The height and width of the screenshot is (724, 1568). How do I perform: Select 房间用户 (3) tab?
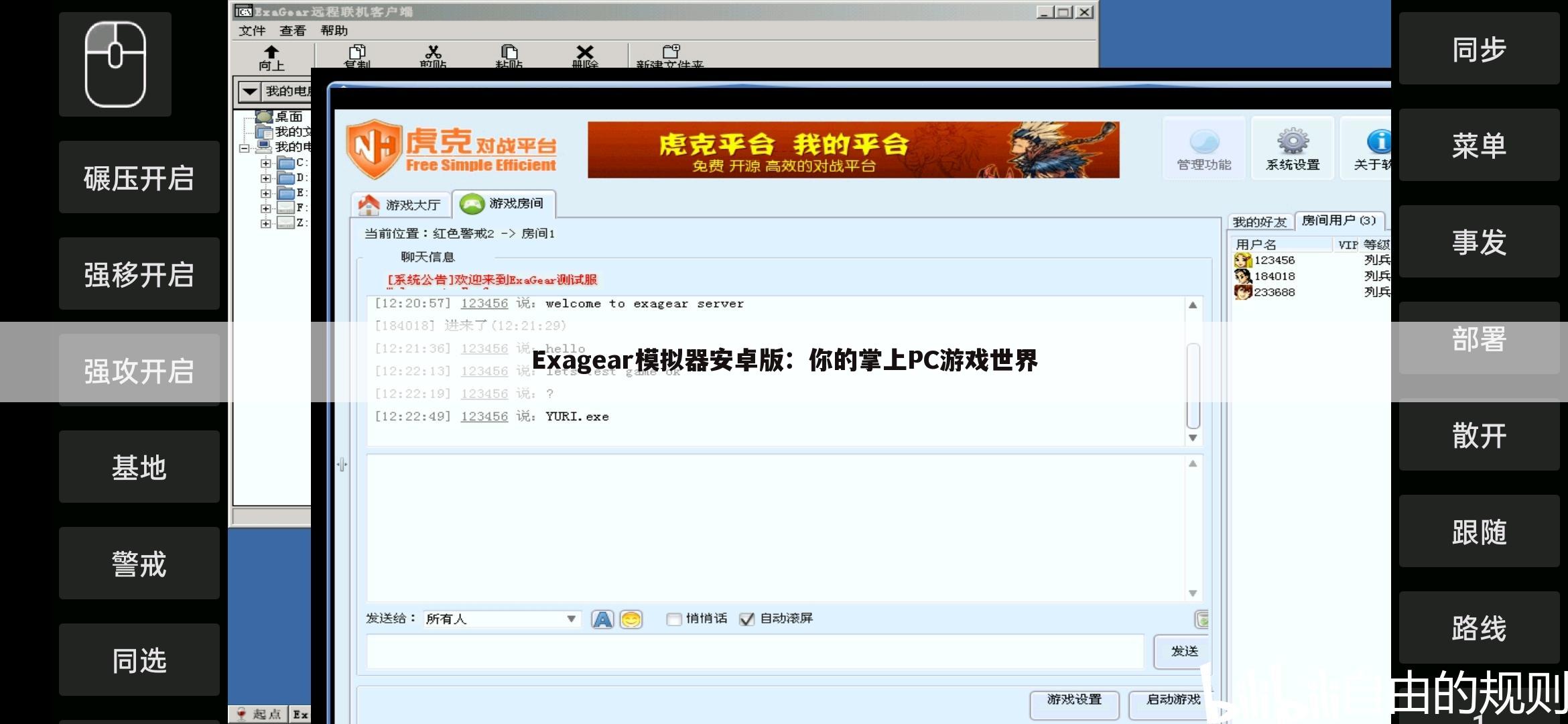click(x=1338, y=221)
